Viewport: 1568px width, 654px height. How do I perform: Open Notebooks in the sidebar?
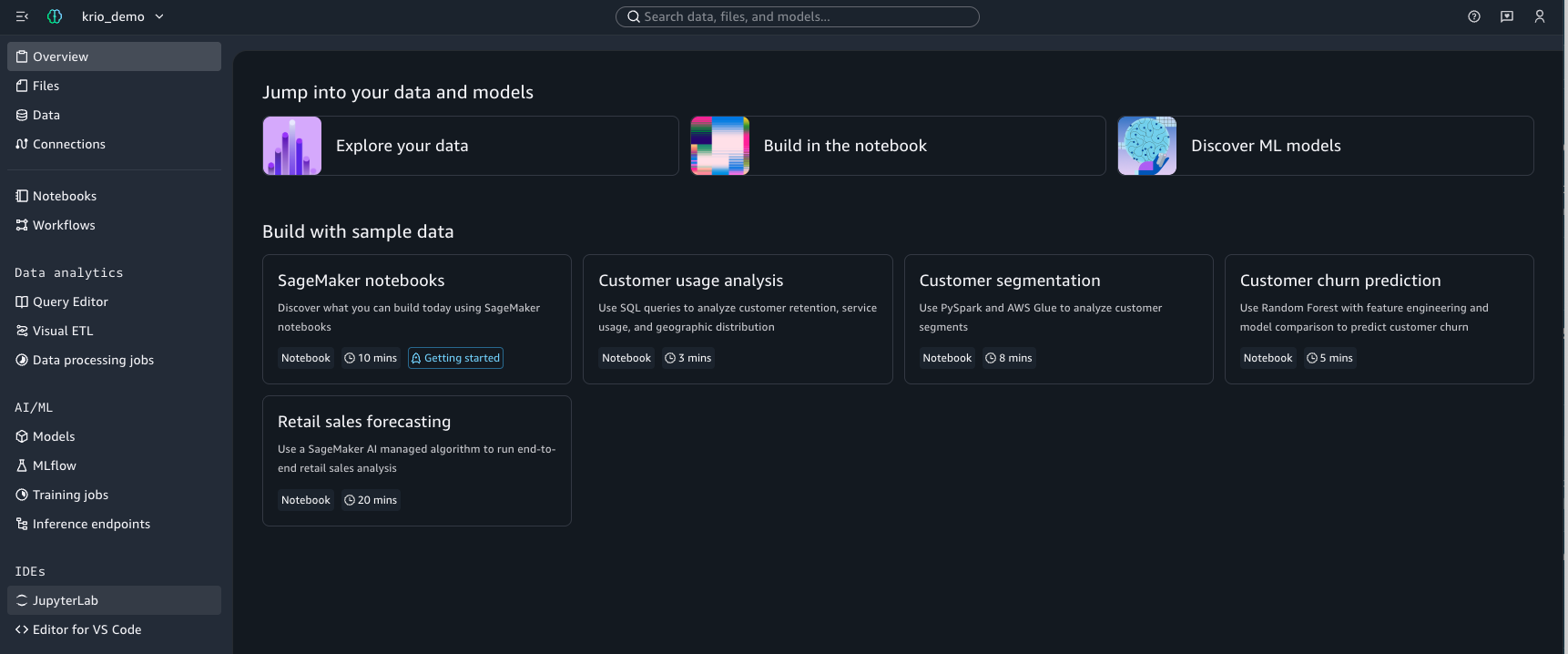[x=114, y=196]
